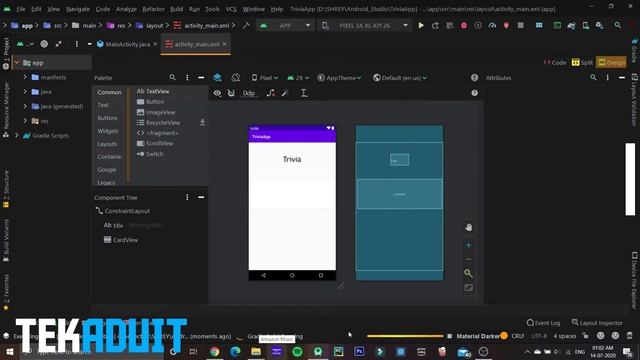The height and width of the screenshot is (360, 640).
Task: Open the Pixel 3a XL device dropdown
Action: point(364,25)
